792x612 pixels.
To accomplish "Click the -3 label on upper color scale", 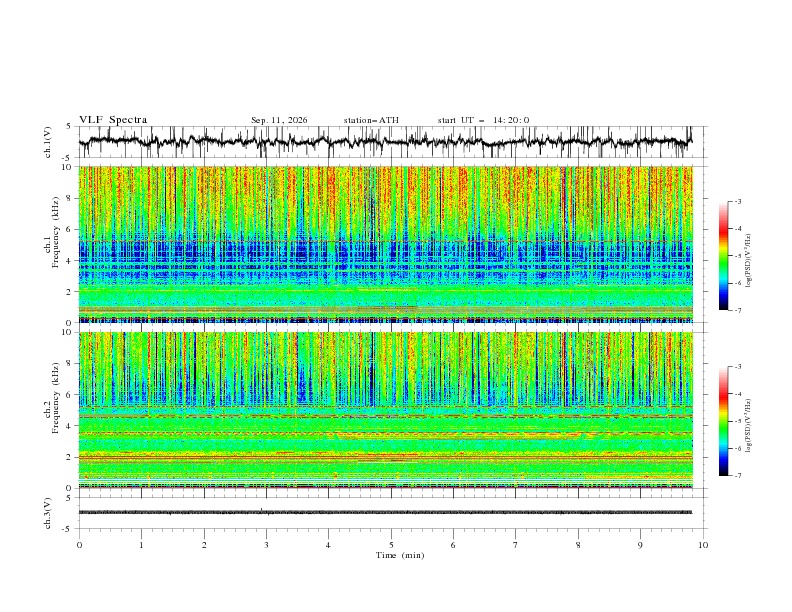I will click(x=738, y=201).
